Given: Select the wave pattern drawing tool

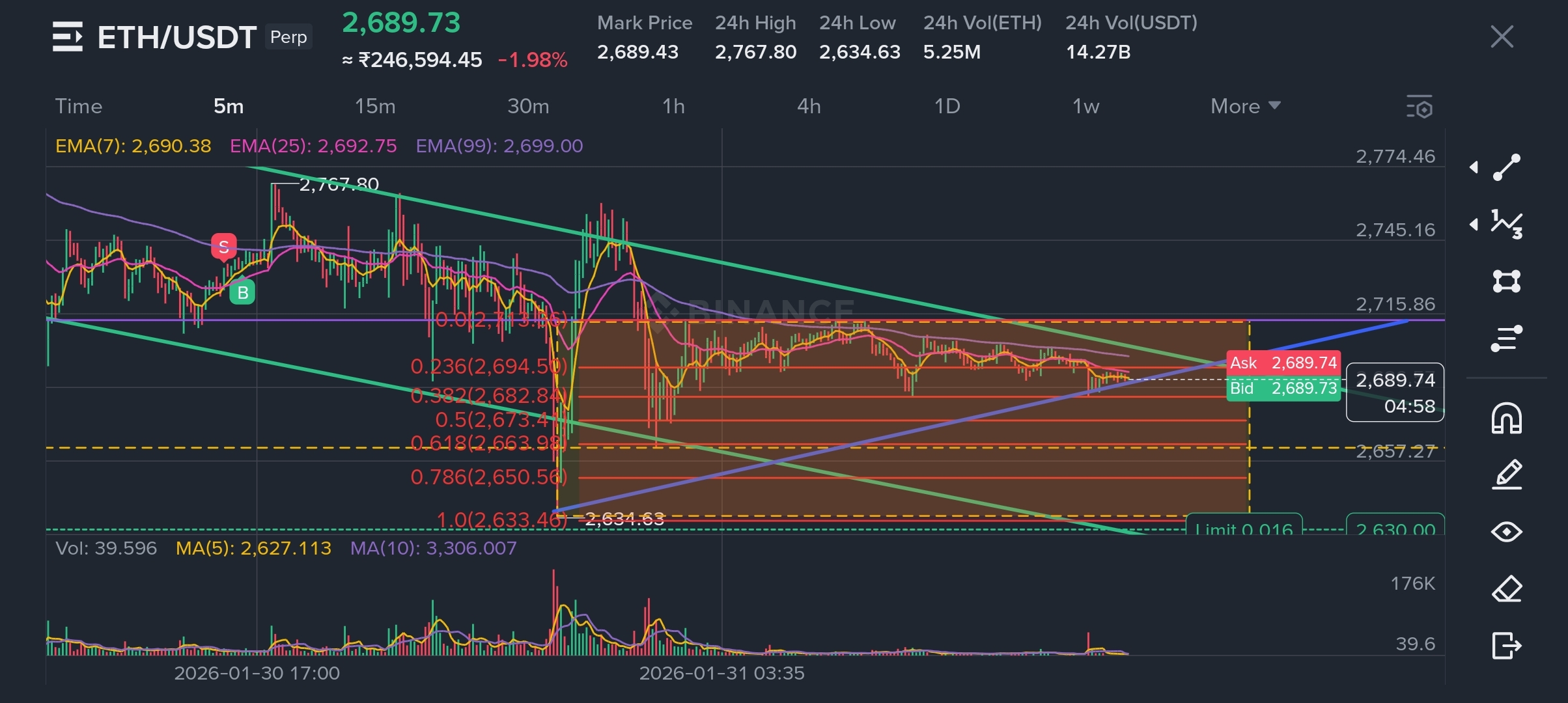Looking at the screenshot, I should [1506, 225].
